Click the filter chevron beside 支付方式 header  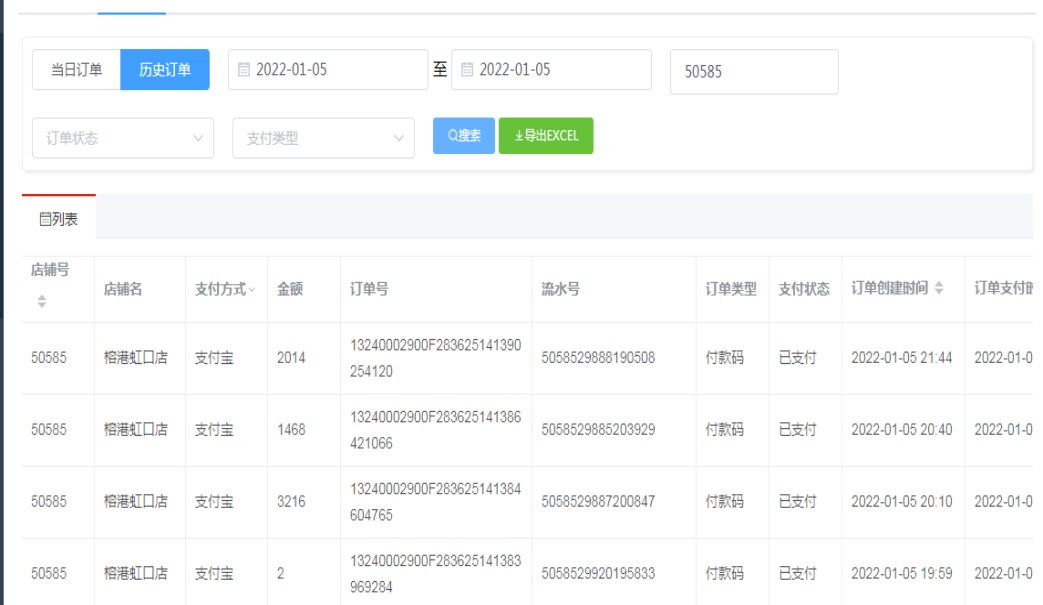pyautogui.click(x=251, y=290)
